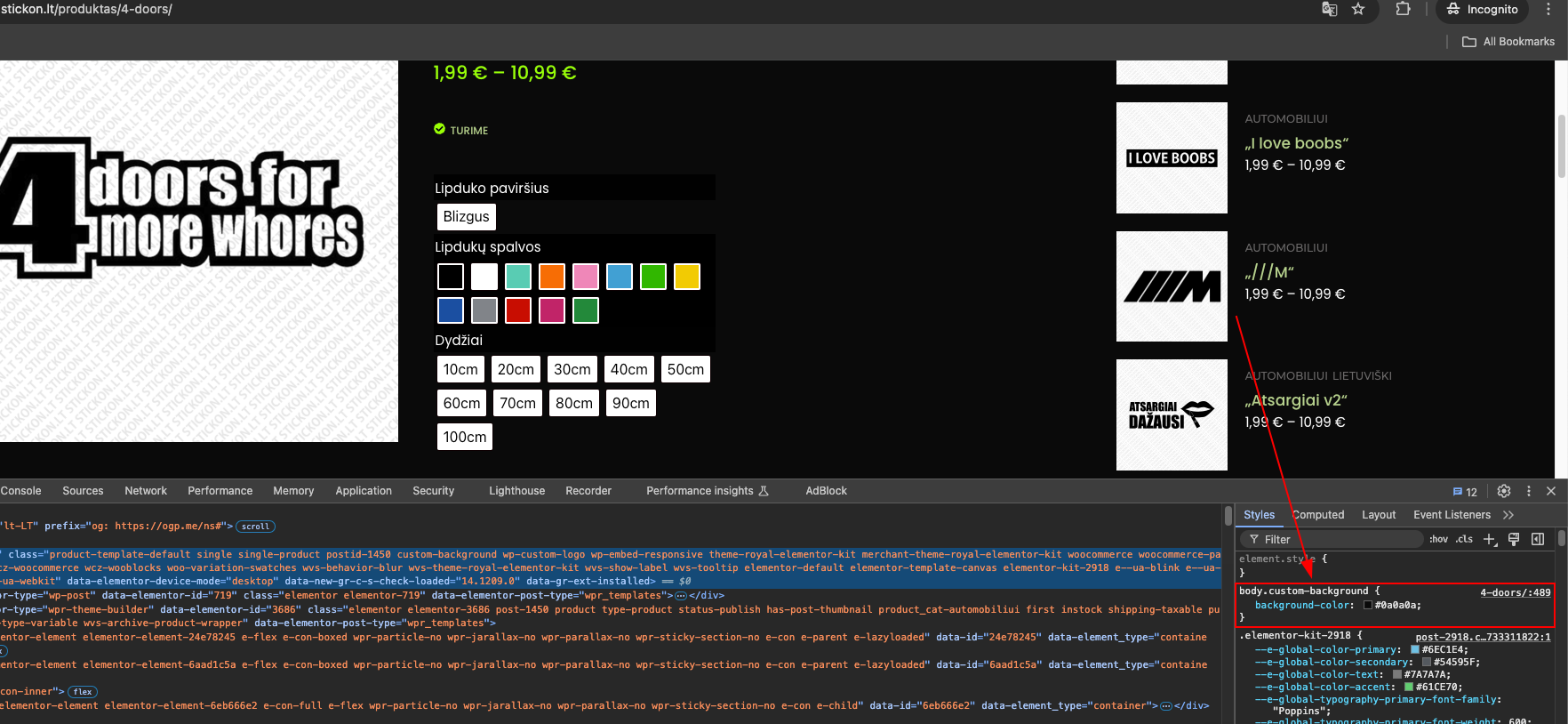Click the flask icon beside Performance insights
The height and width of the screenshot is (724, 1568).
pos(764,491)
